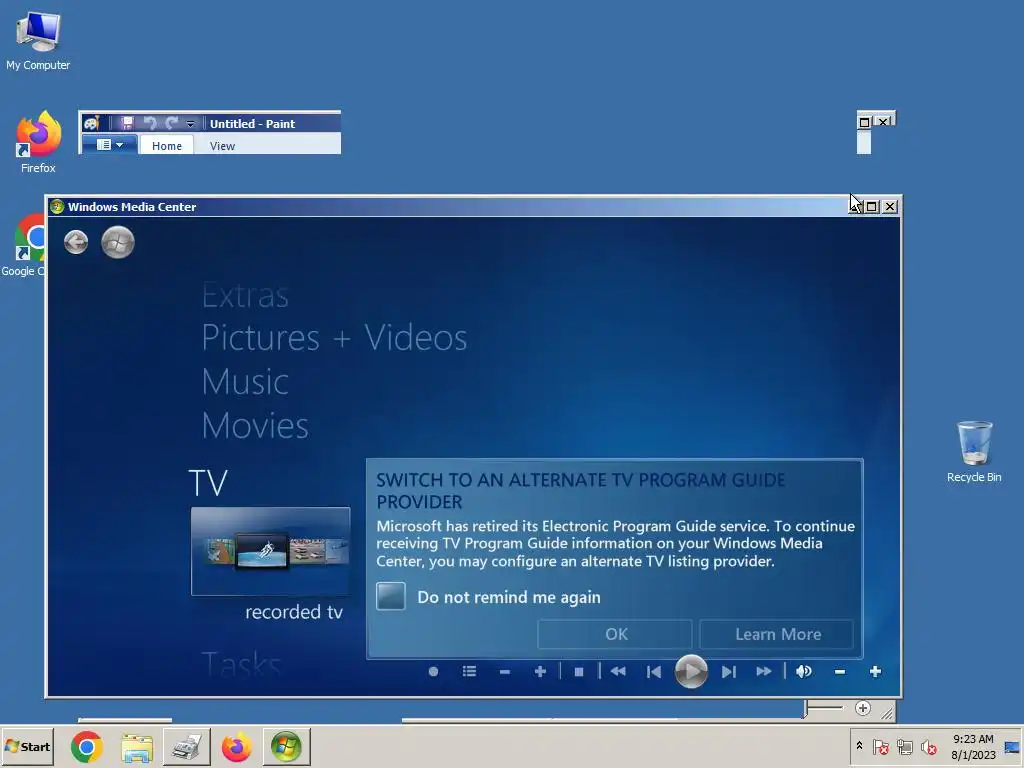
Task: Open the guide list icon in transport bar
Action: [x=469, y=671]
